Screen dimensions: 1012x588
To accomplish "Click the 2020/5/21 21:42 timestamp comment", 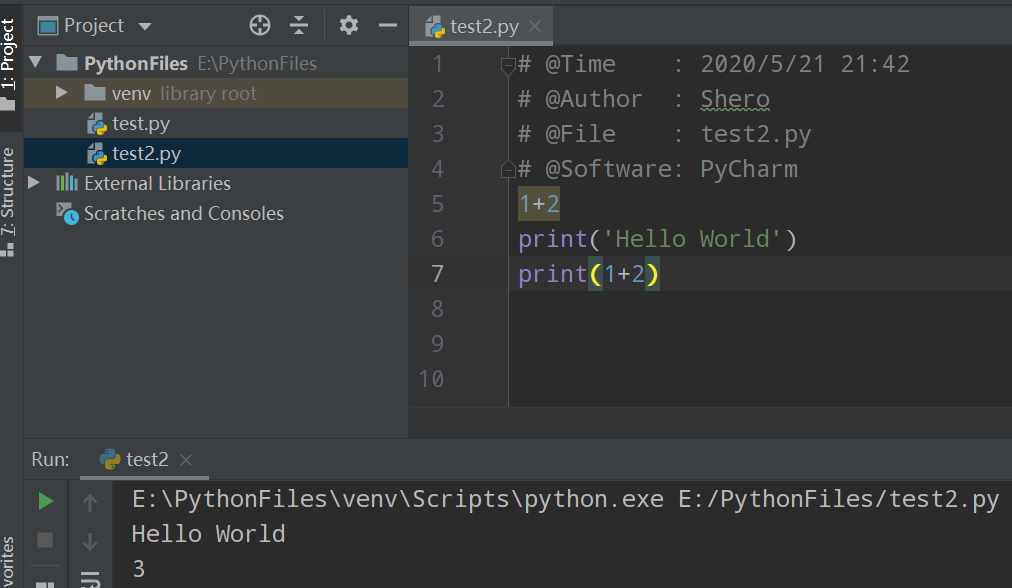I will tap(805, 64).
